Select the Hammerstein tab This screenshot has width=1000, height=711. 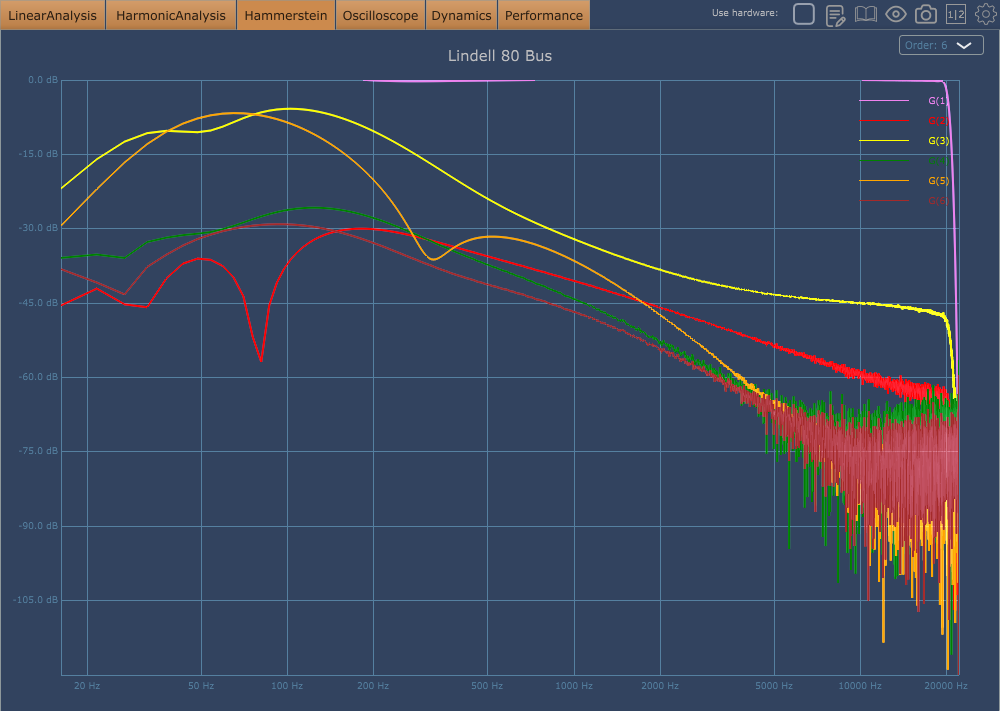[286, 15]
